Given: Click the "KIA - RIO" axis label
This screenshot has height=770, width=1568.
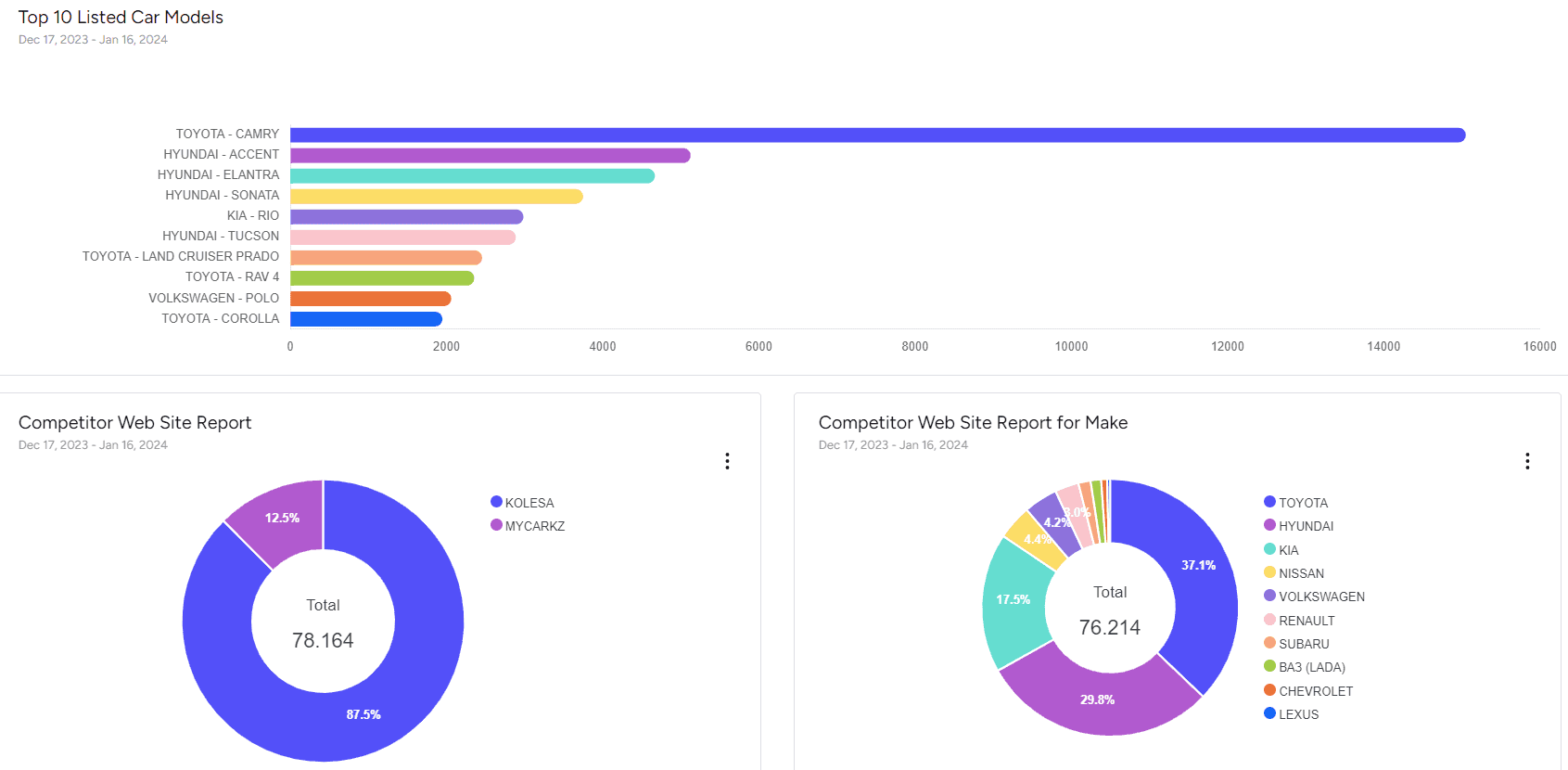Looking at the screenshot, I should (x=253, y=216).
